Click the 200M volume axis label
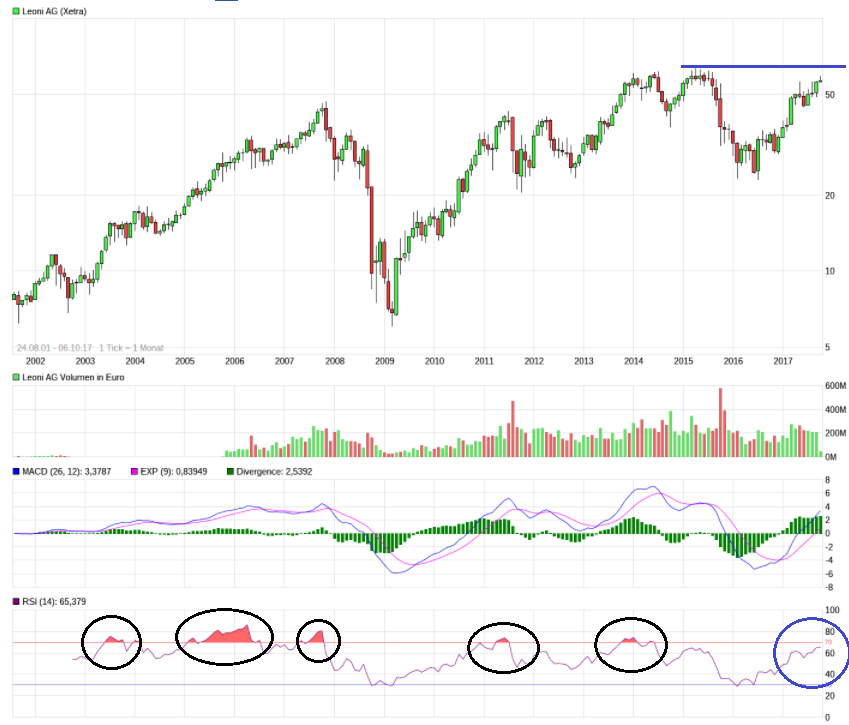This screenshot has height=725, width=849. pyautogui.click(x=835, y=433)
